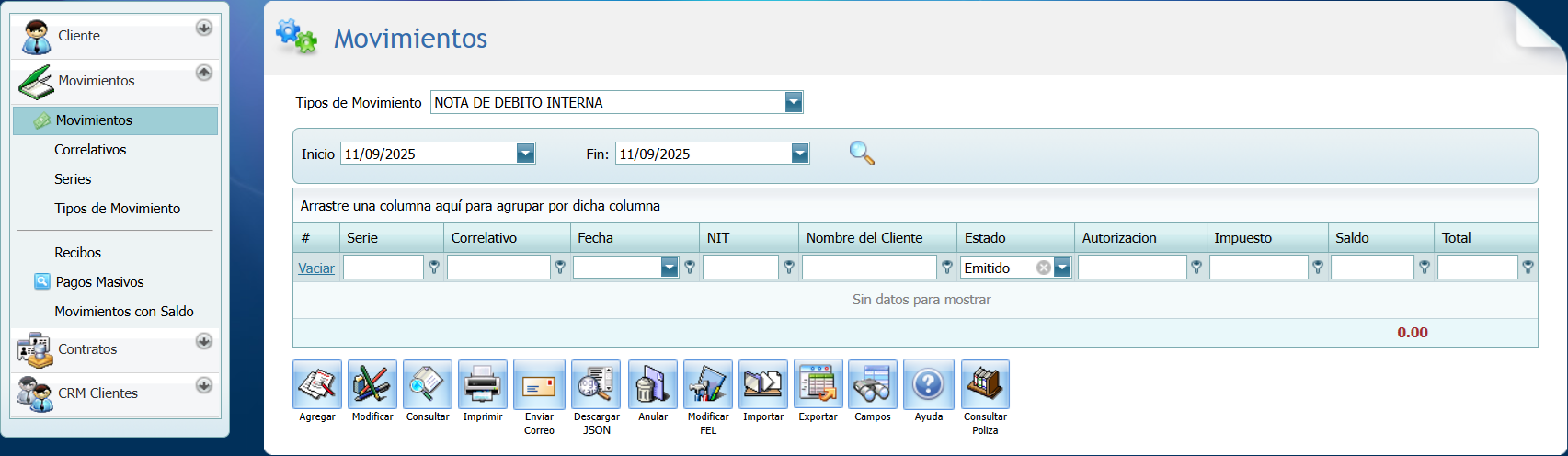This screenshot has height=456, width=1568.
Task: Expand the Cliente sidebar section
Action: (204, 28)
